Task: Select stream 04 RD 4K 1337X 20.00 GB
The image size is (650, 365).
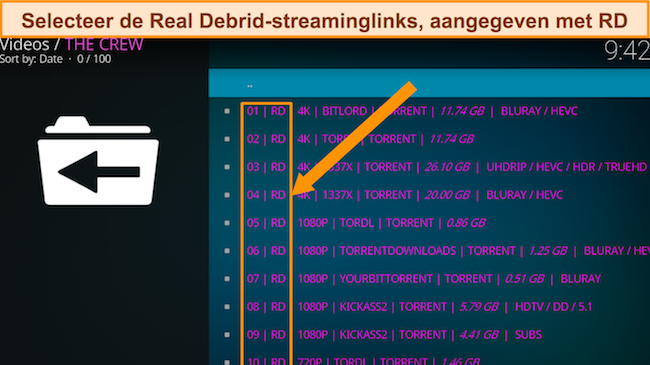Action: [429, 195]
